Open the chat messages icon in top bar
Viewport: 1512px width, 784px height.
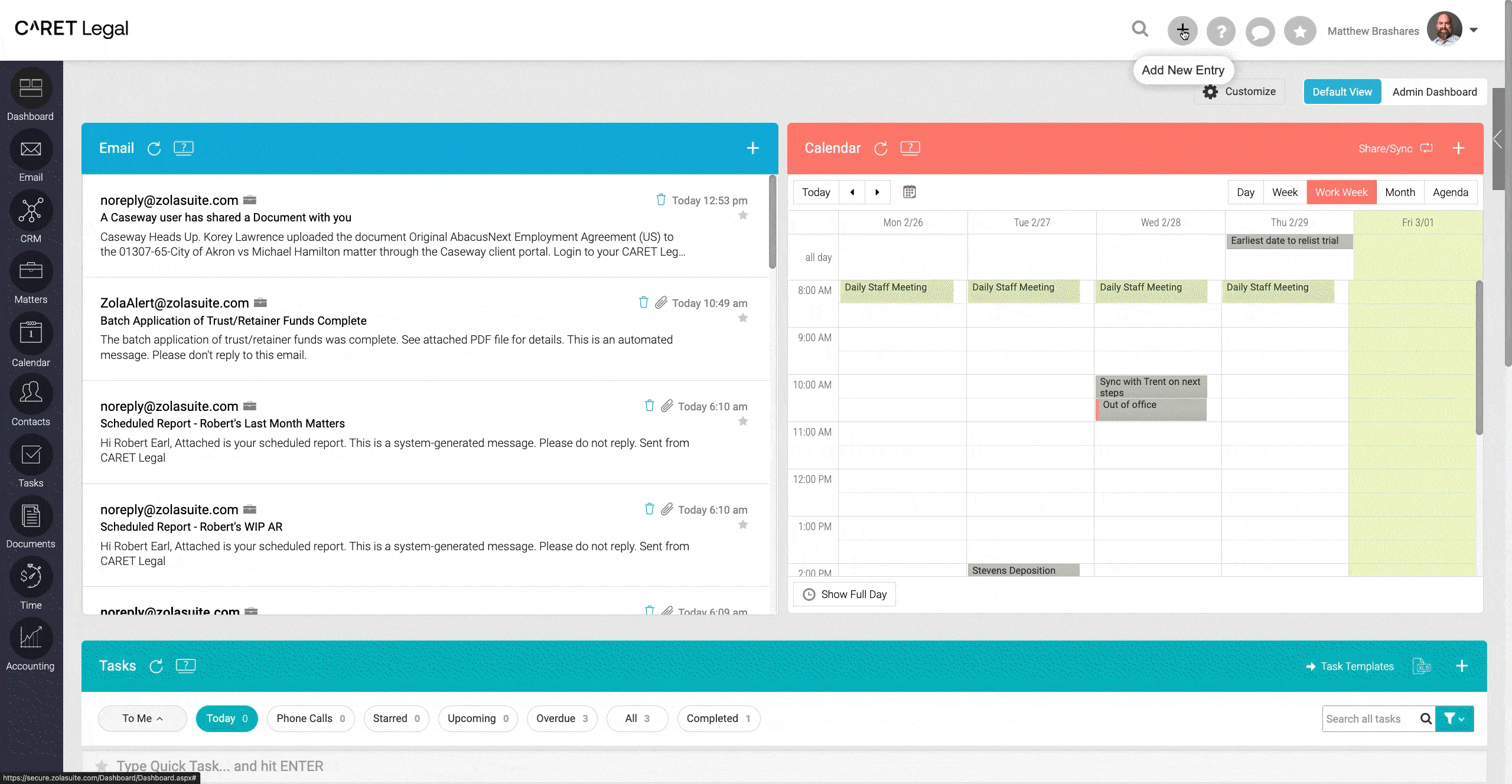coord(1260,31)
